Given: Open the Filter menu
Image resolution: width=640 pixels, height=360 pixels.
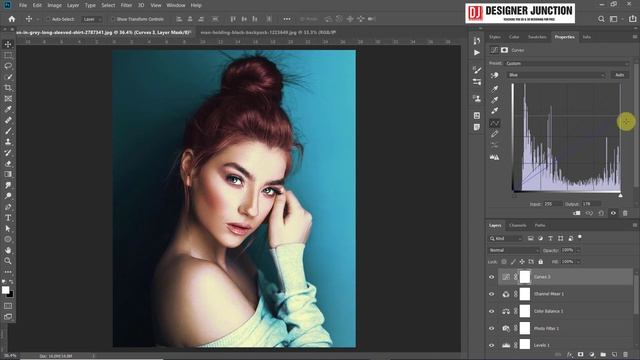Looking at the screenshot, I should pyautogui.click(x=126, y=5).
